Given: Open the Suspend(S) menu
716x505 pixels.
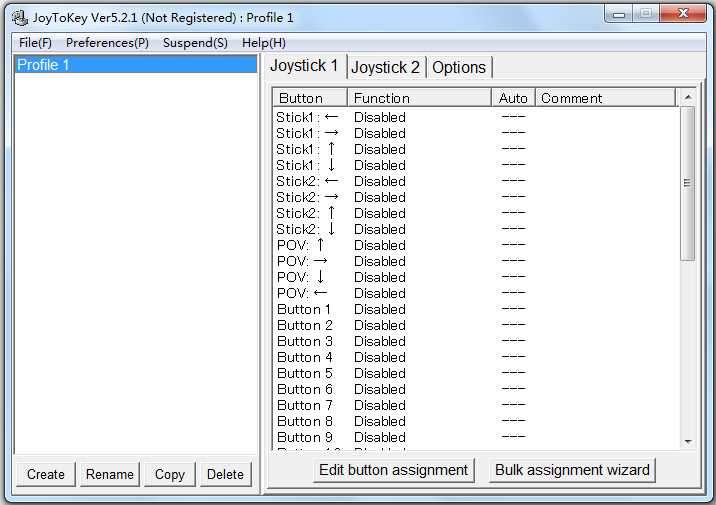Looking at the screenshot, I should tap(195, 43).
